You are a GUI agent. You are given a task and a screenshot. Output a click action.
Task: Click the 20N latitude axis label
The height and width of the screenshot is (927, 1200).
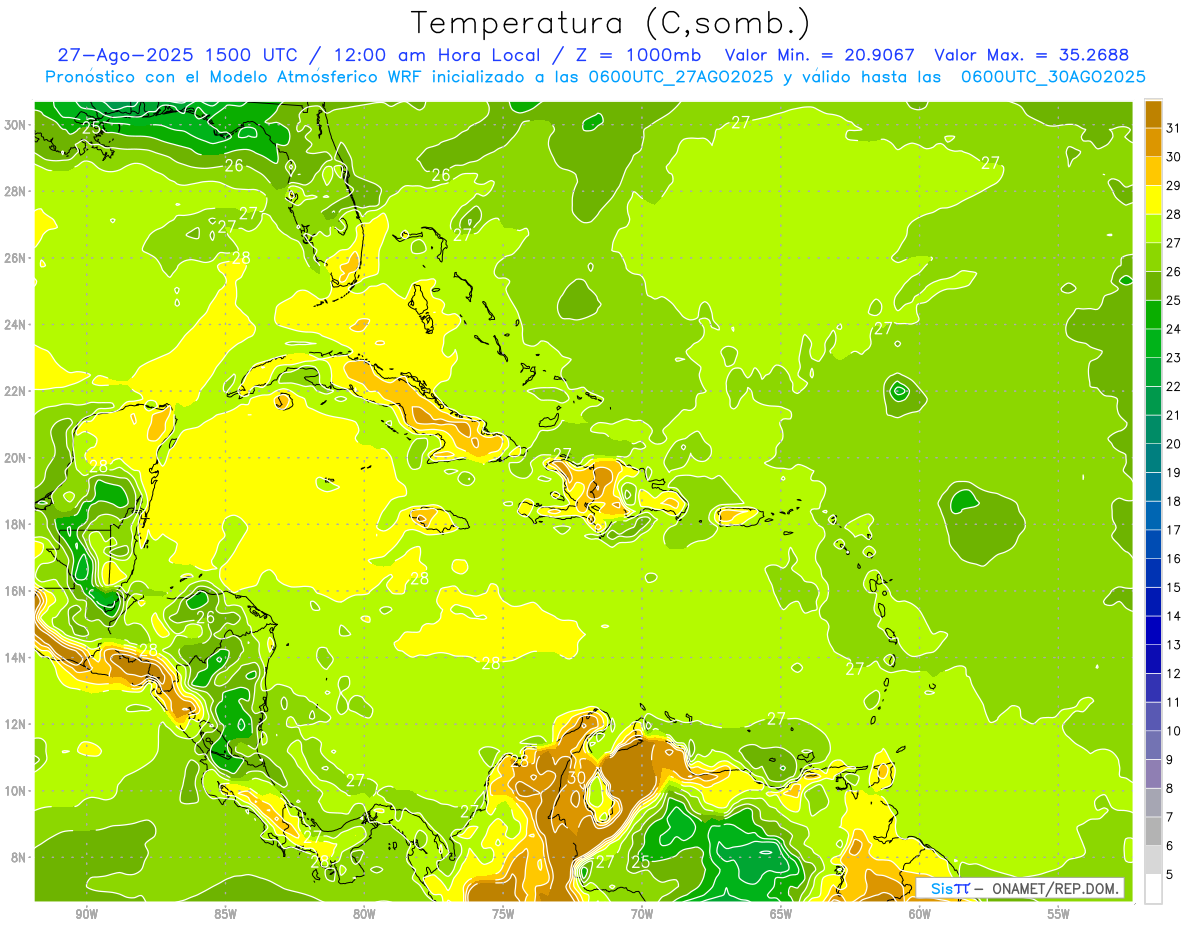pyautogui.click(x=17, y=458)
